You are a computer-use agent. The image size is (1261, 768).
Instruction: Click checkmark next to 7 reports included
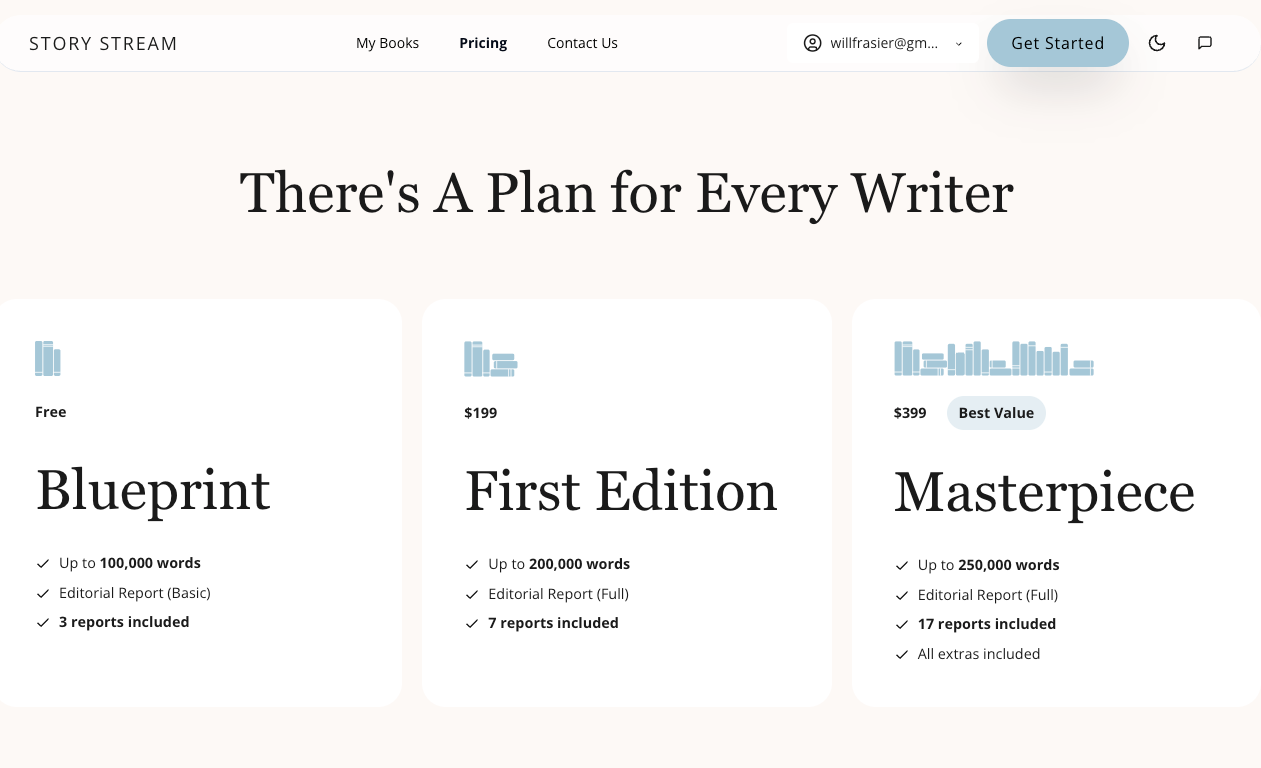click(472, 624)
